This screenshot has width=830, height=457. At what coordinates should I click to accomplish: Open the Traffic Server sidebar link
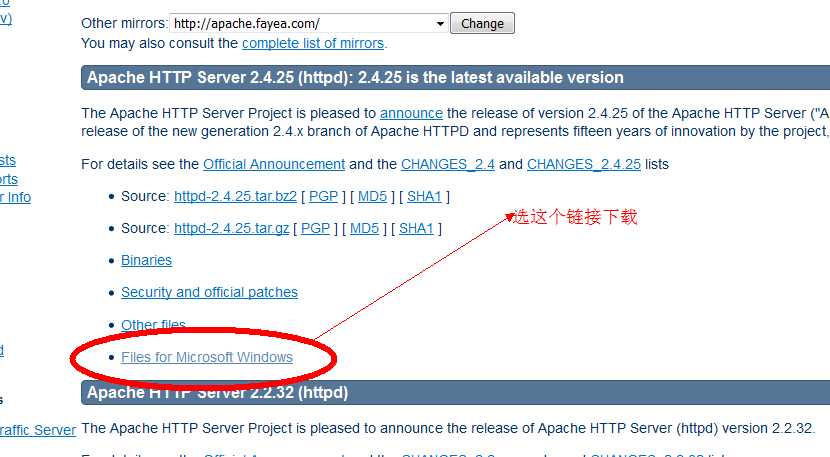[x=38, y=430]
